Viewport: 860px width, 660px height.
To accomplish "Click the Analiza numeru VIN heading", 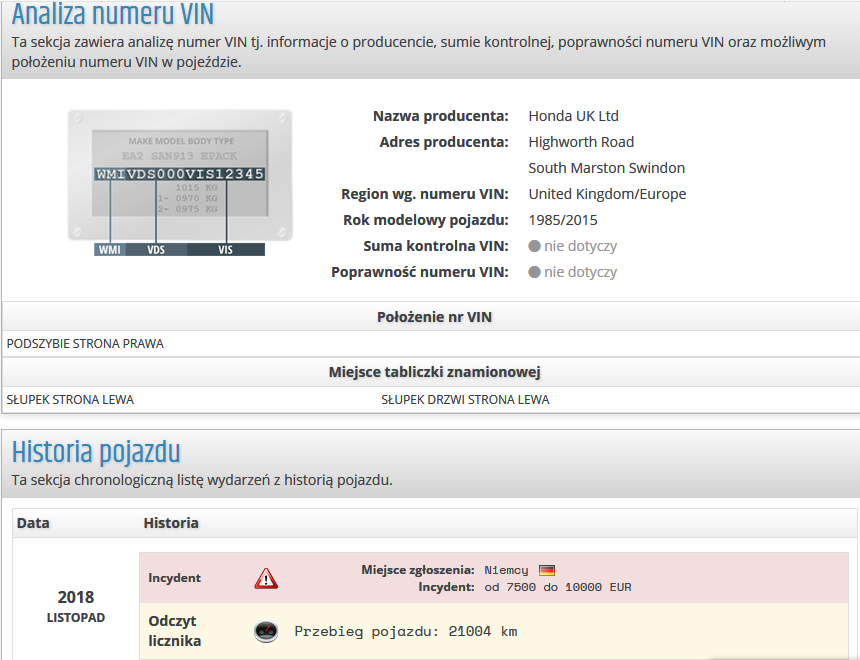I will coord(112,15).
